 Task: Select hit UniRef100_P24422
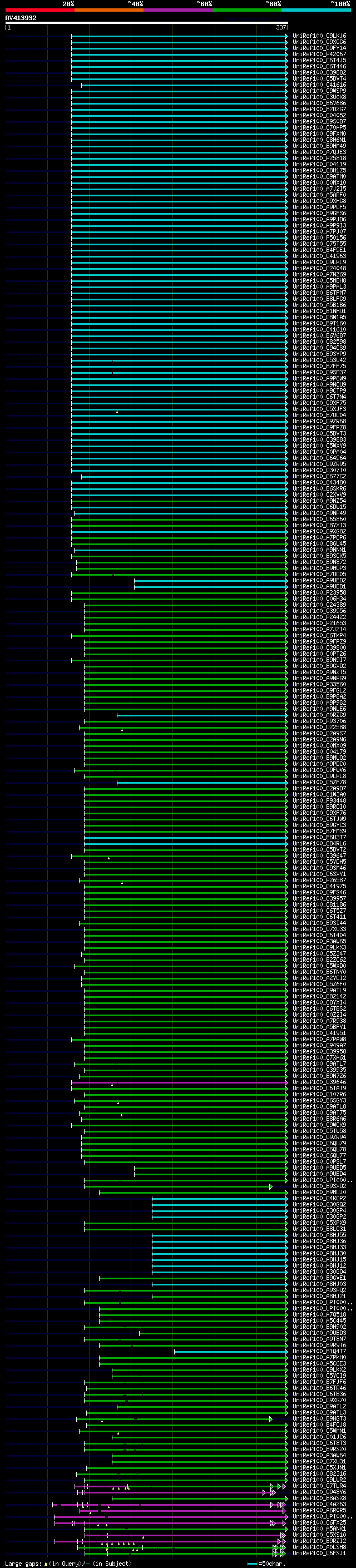(319, 617)
